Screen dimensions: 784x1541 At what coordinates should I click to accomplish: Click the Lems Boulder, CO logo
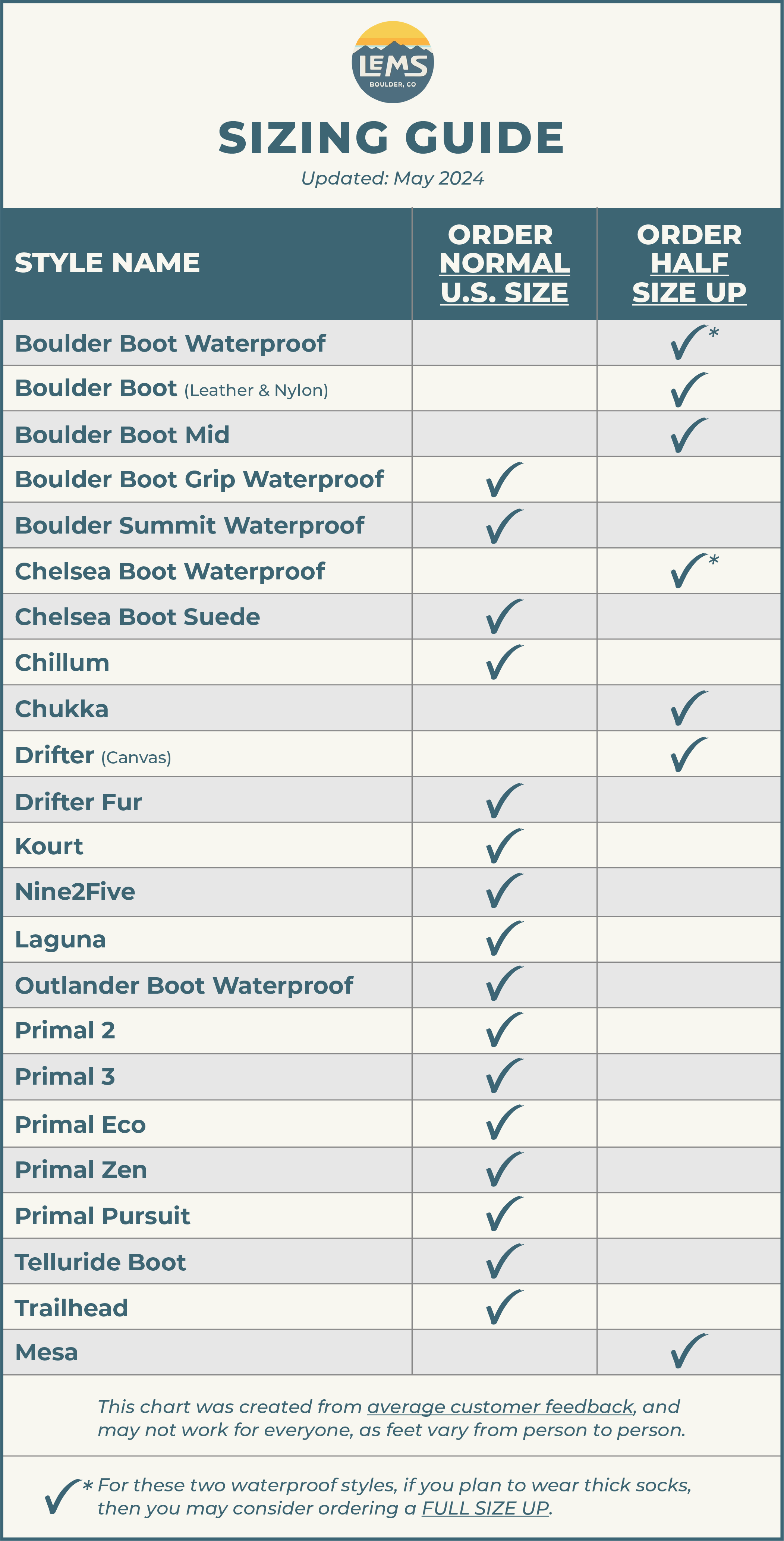point(392,62)
